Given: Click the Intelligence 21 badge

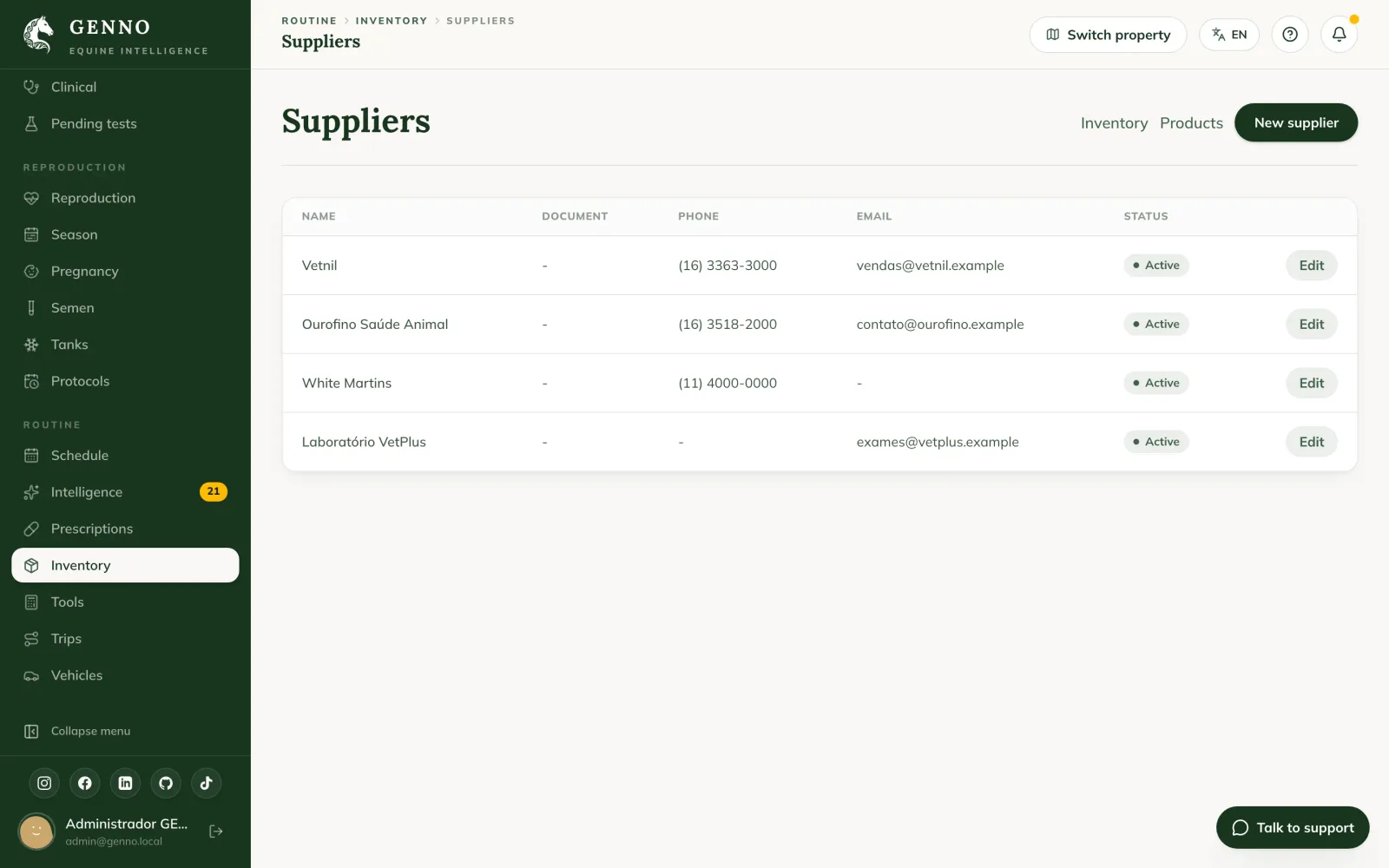Looking at the screenshot, I should tap(214, 492).
